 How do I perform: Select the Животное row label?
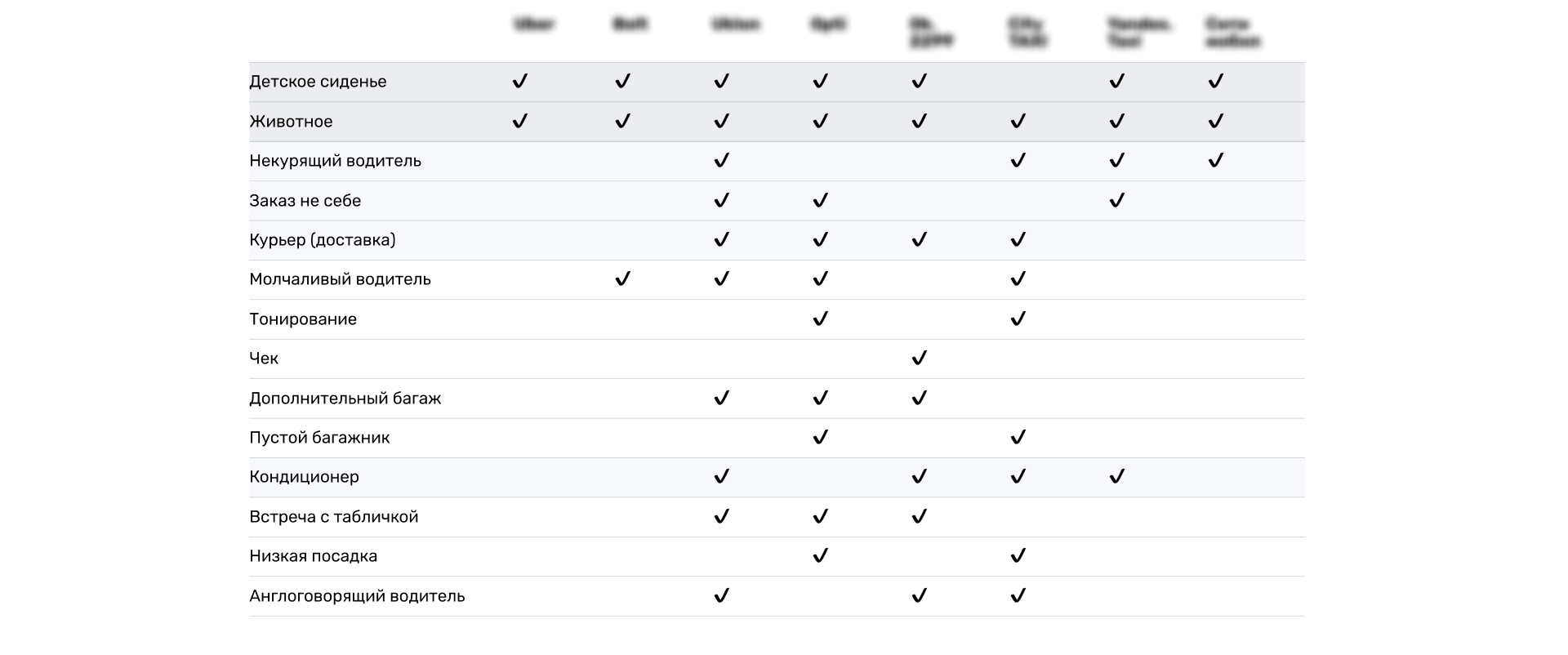(291, 122)
